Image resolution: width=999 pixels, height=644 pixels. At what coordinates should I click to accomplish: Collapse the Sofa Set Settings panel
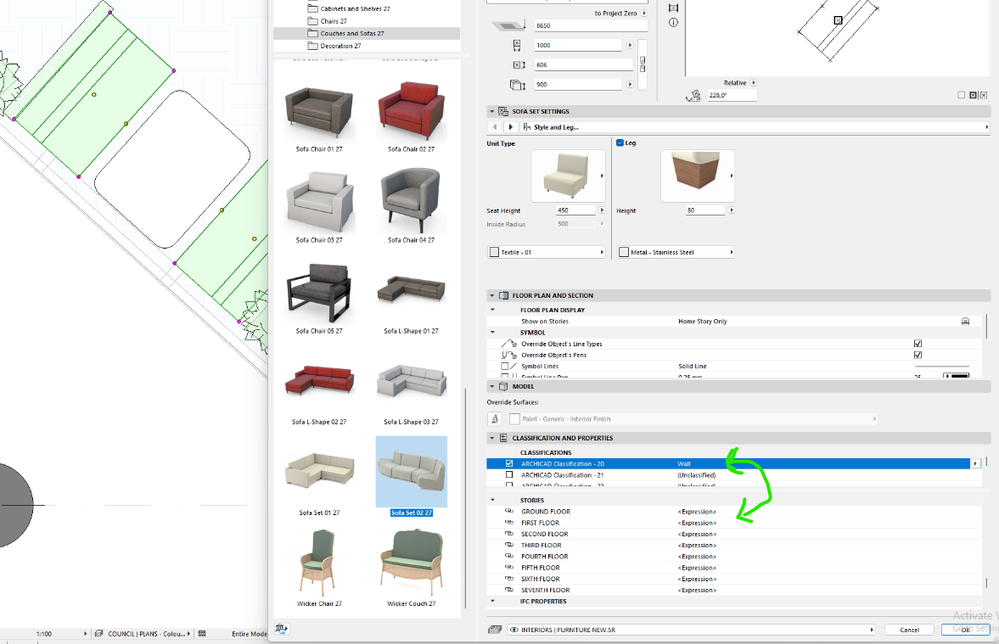point(492,111)
